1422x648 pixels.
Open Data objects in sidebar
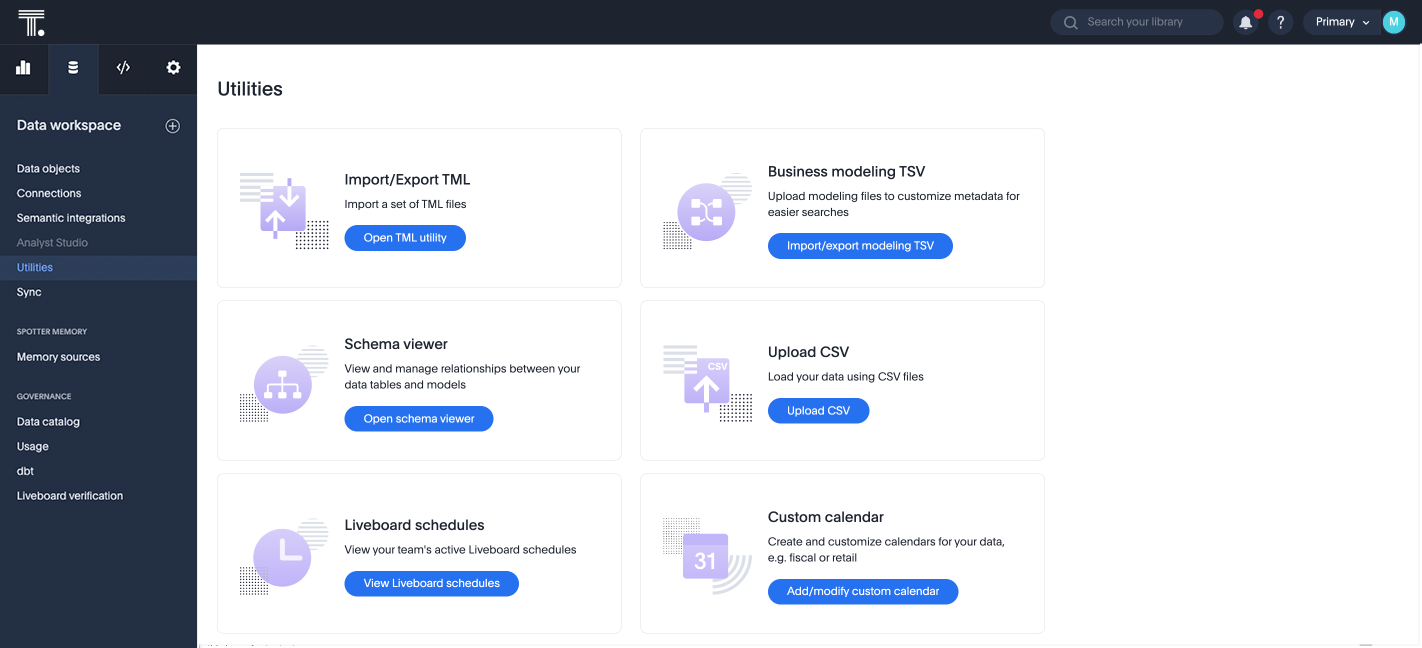click(x=48, y=169)
